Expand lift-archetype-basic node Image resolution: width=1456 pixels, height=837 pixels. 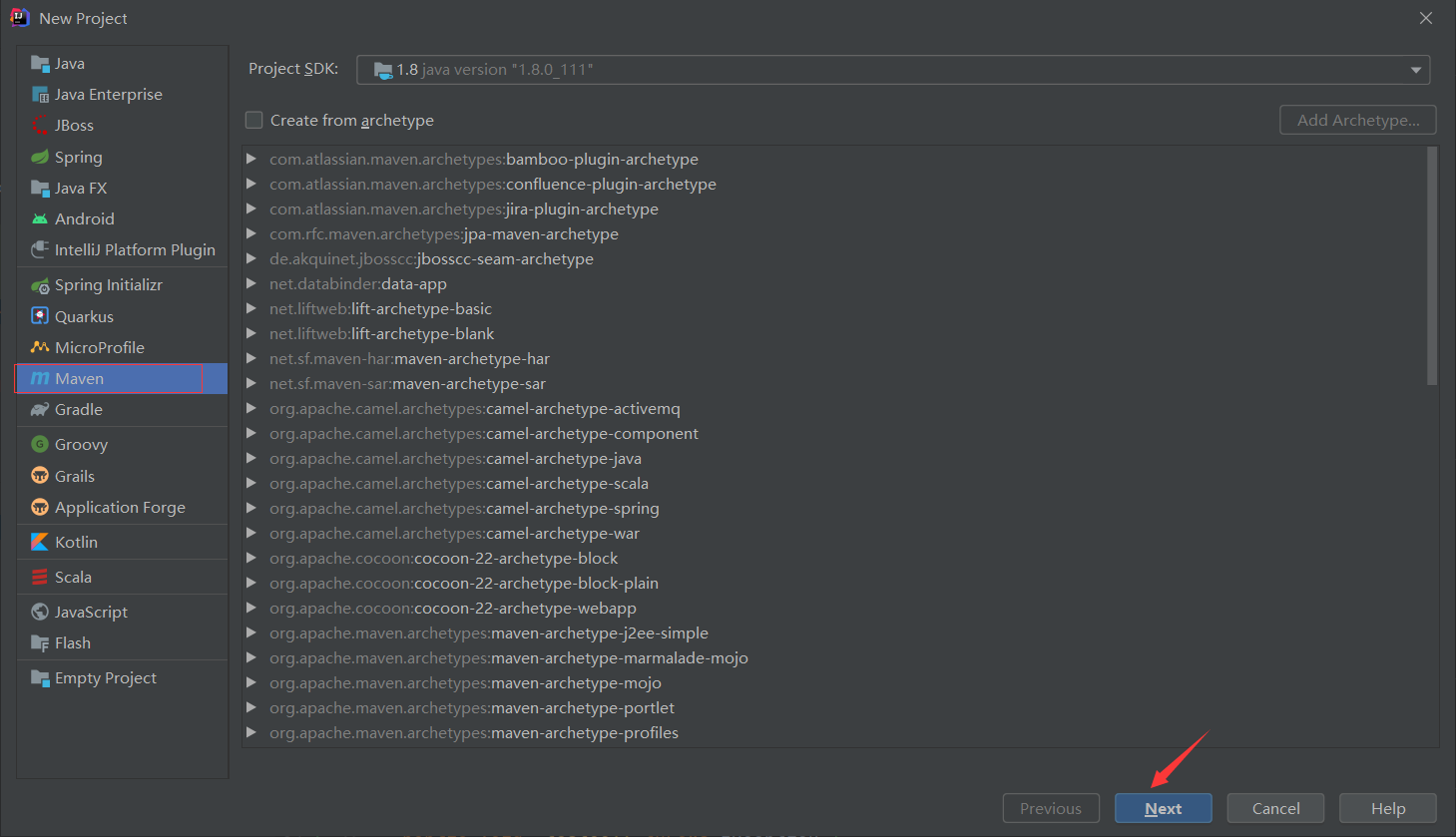pyautogui.click(x=251, y=308)
